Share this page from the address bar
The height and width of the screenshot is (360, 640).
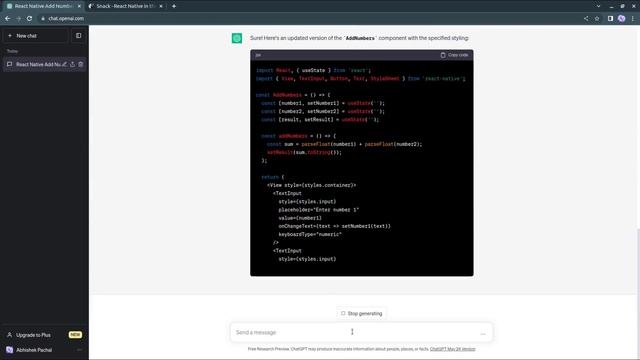click(x=586, y=18)
